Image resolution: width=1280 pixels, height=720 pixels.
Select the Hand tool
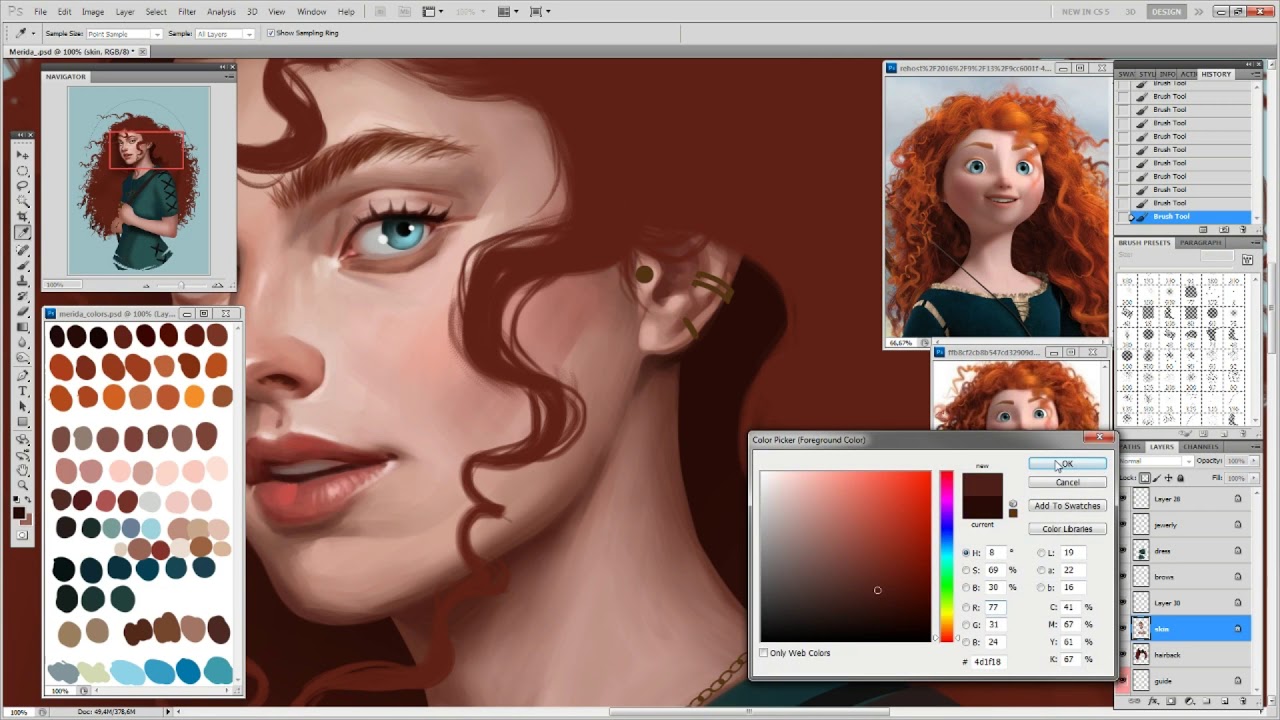click(x=22, y=468)
